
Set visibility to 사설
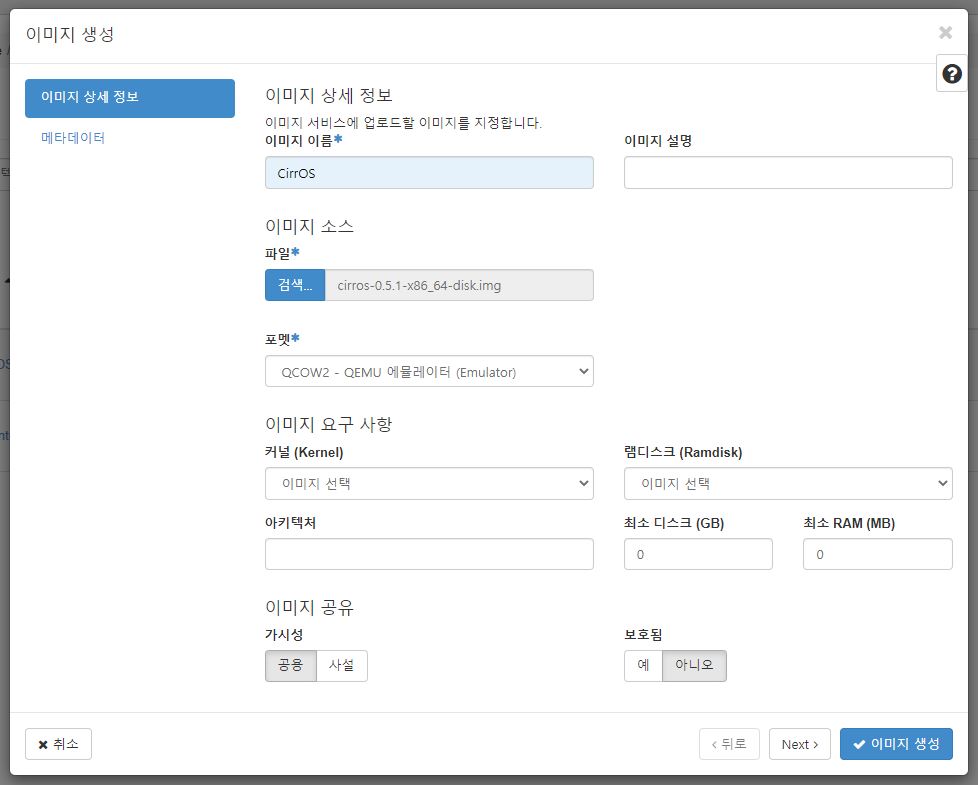click(x=342, y=666)
